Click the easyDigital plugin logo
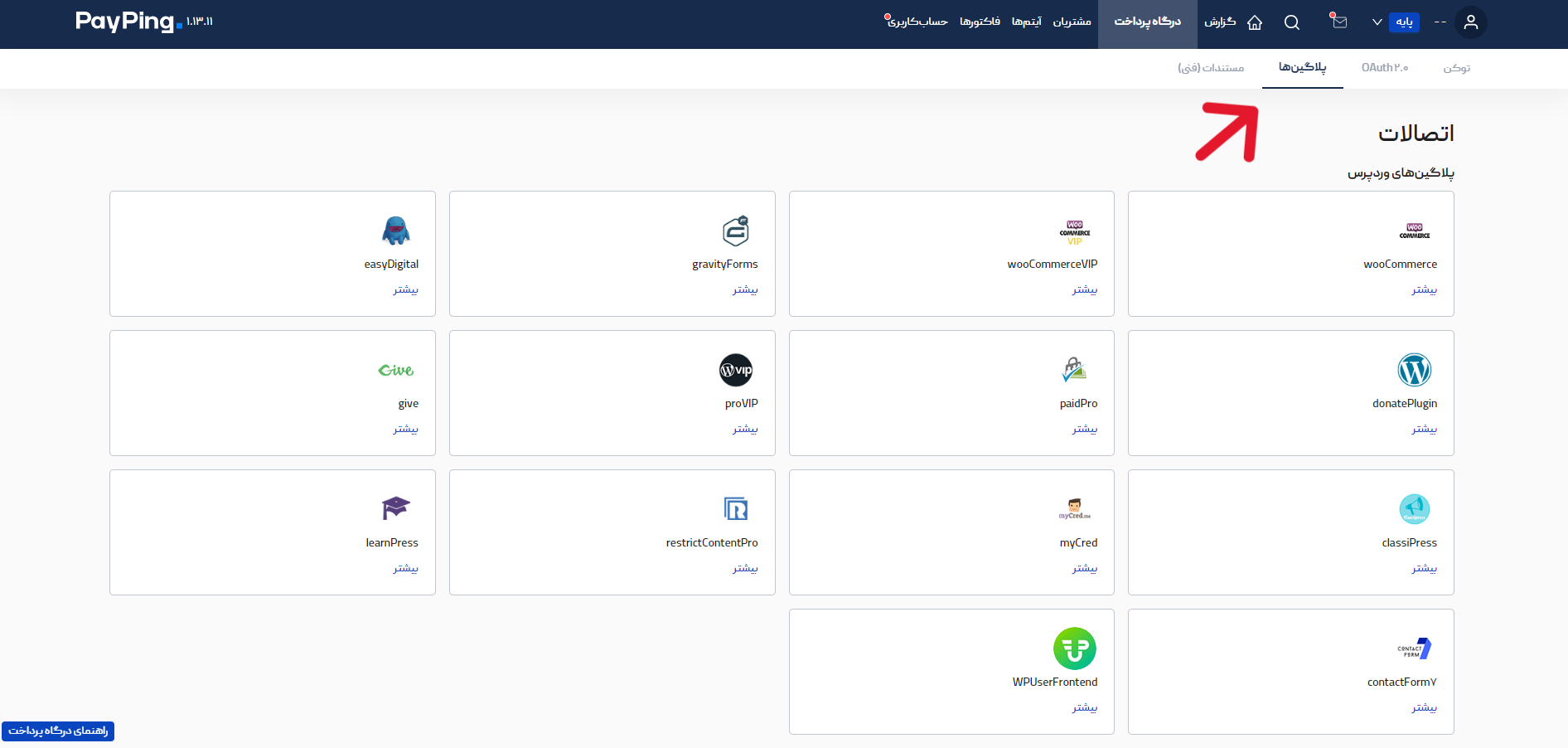 click(396, 231)
